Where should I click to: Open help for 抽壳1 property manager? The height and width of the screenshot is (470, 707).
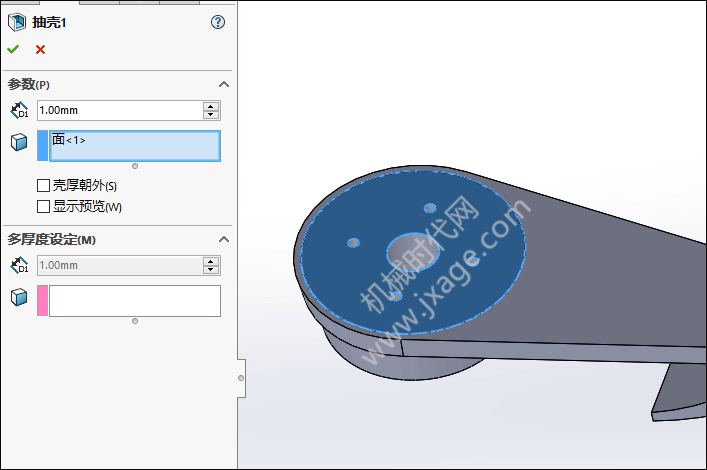coord(218,22)
